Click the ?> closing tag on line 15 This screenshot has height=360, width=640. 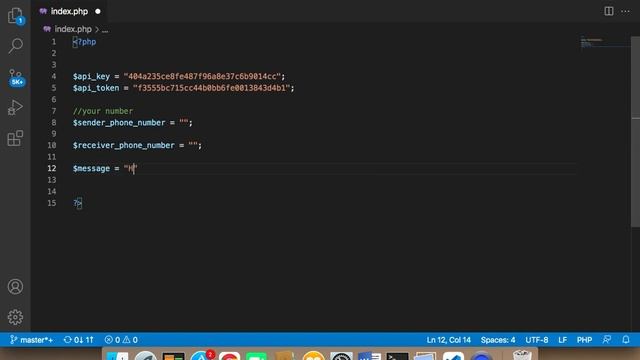[x=78, y=203]
